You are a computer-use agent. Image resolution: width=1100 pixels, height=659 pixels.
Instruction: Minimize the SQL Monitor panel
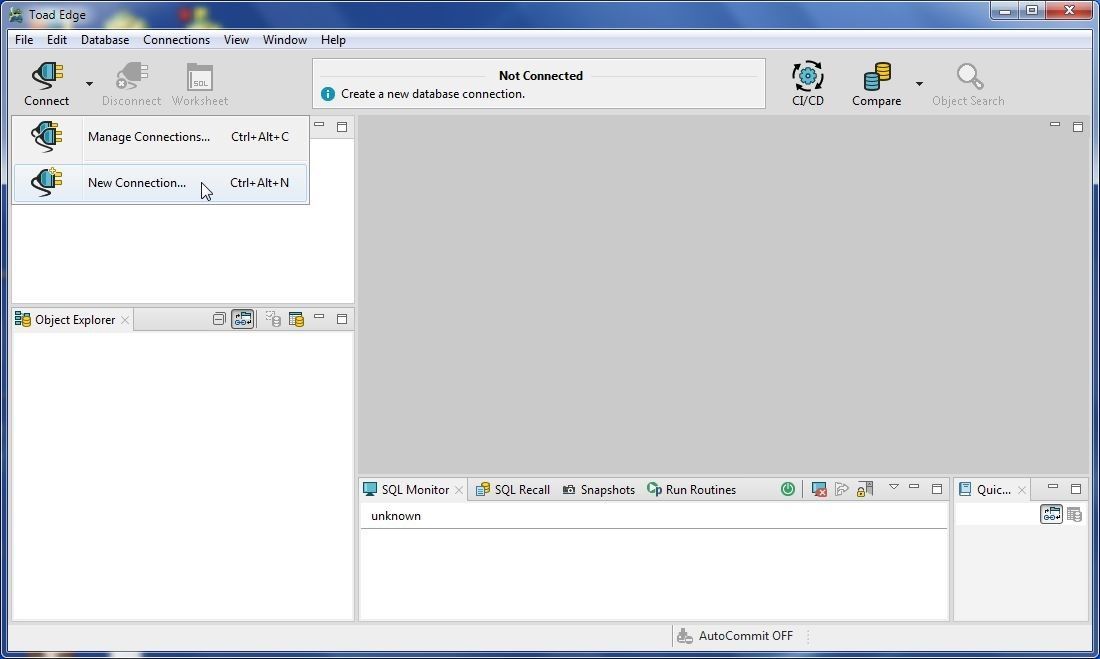913,487
